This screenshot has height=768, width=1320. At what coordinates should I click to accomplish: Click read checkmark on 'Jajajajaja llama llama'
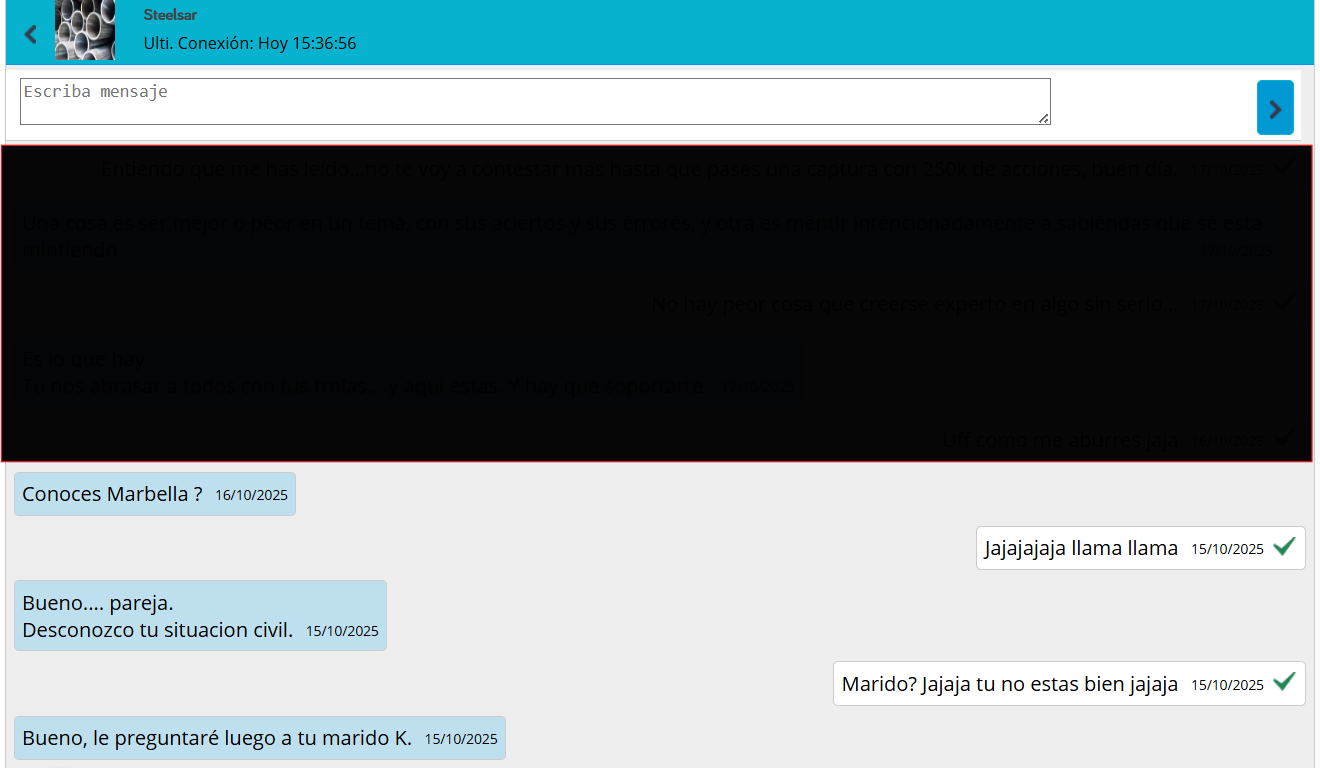tap(1285, 547)
